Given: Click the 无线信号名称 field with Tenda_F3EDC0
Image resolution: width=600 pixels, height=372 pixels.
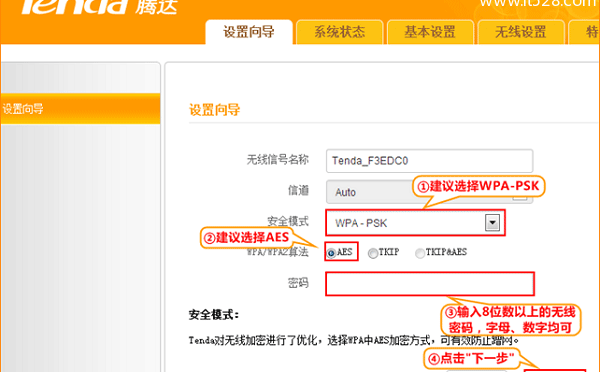Looking at the screenshot, I should pyautogui.click(x=429, y=161).
